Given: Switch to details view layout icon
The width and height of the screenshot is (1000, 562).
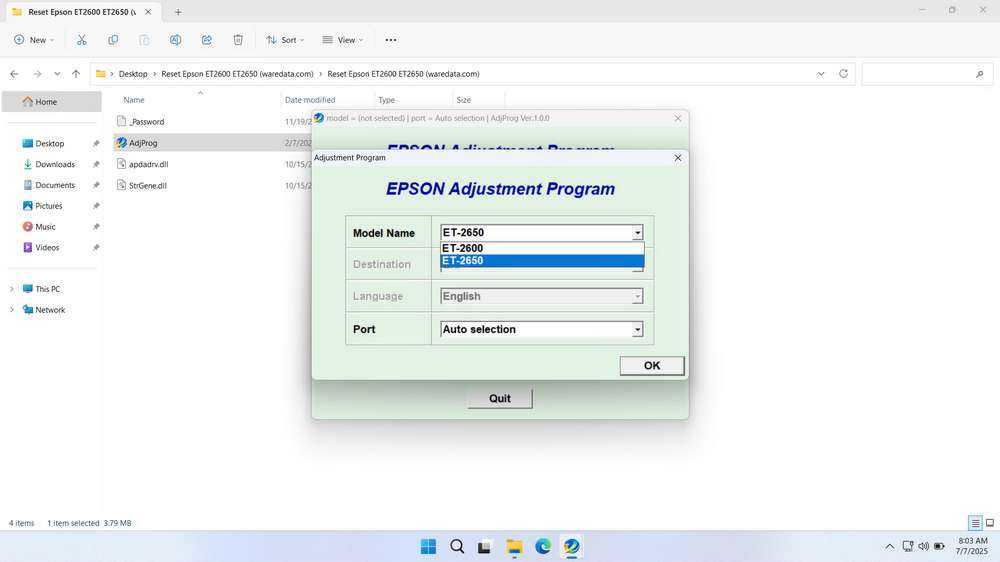Looking at the screenshot, I should point(975,523).
